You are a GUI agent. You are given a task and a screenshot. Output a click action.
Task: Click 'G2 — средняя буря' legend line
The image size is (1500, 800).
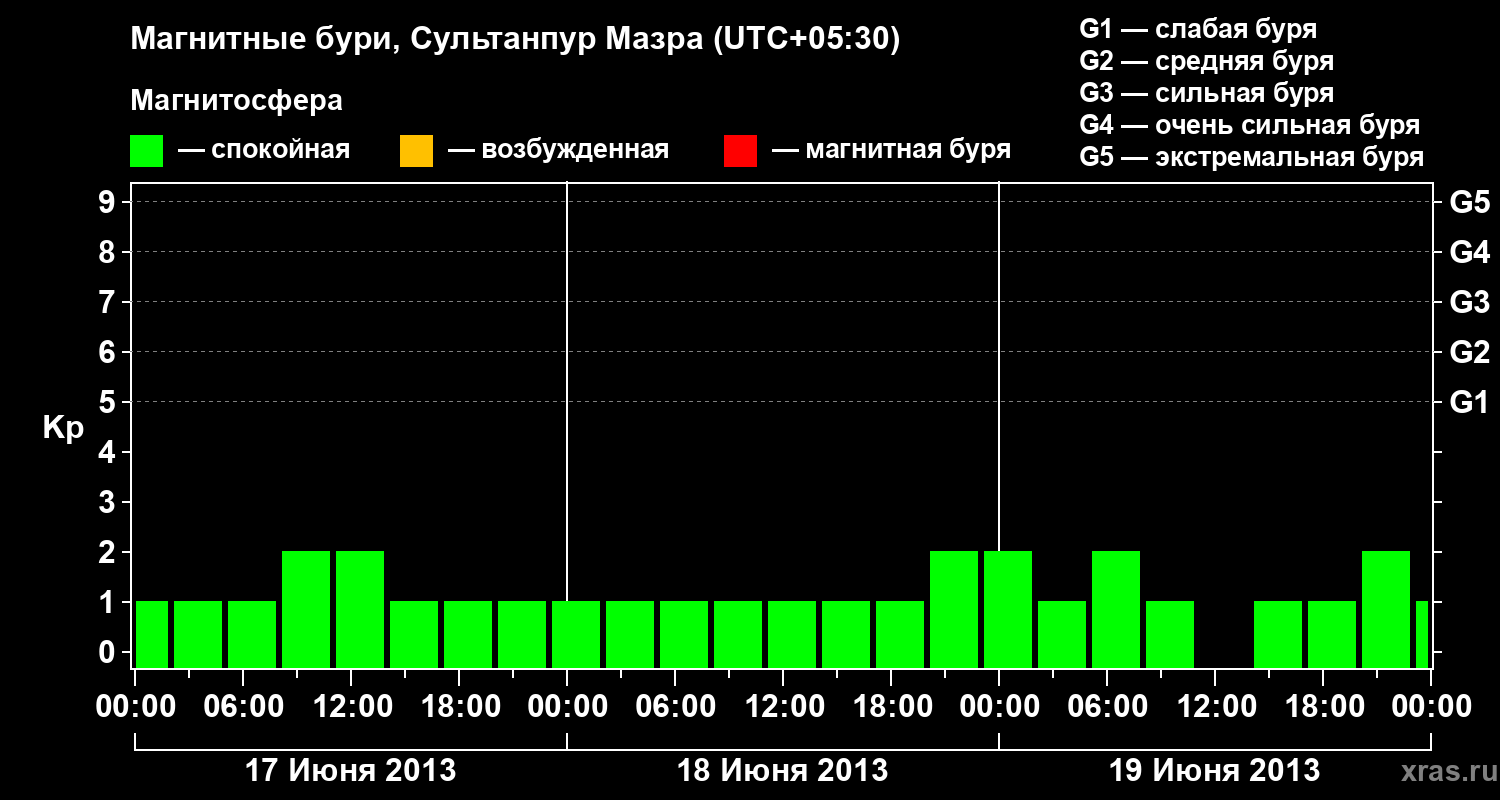[1207, 61]
